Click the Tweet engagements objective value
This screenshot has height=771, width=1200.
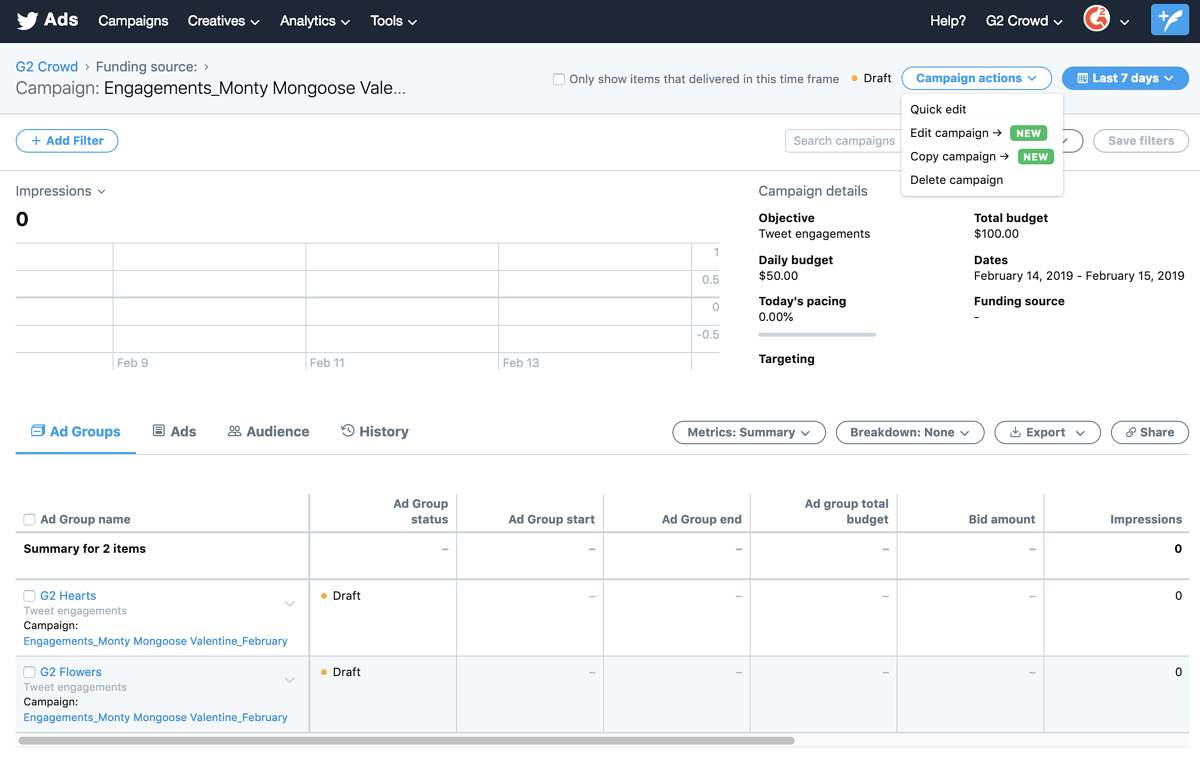[x=814, y=234]
